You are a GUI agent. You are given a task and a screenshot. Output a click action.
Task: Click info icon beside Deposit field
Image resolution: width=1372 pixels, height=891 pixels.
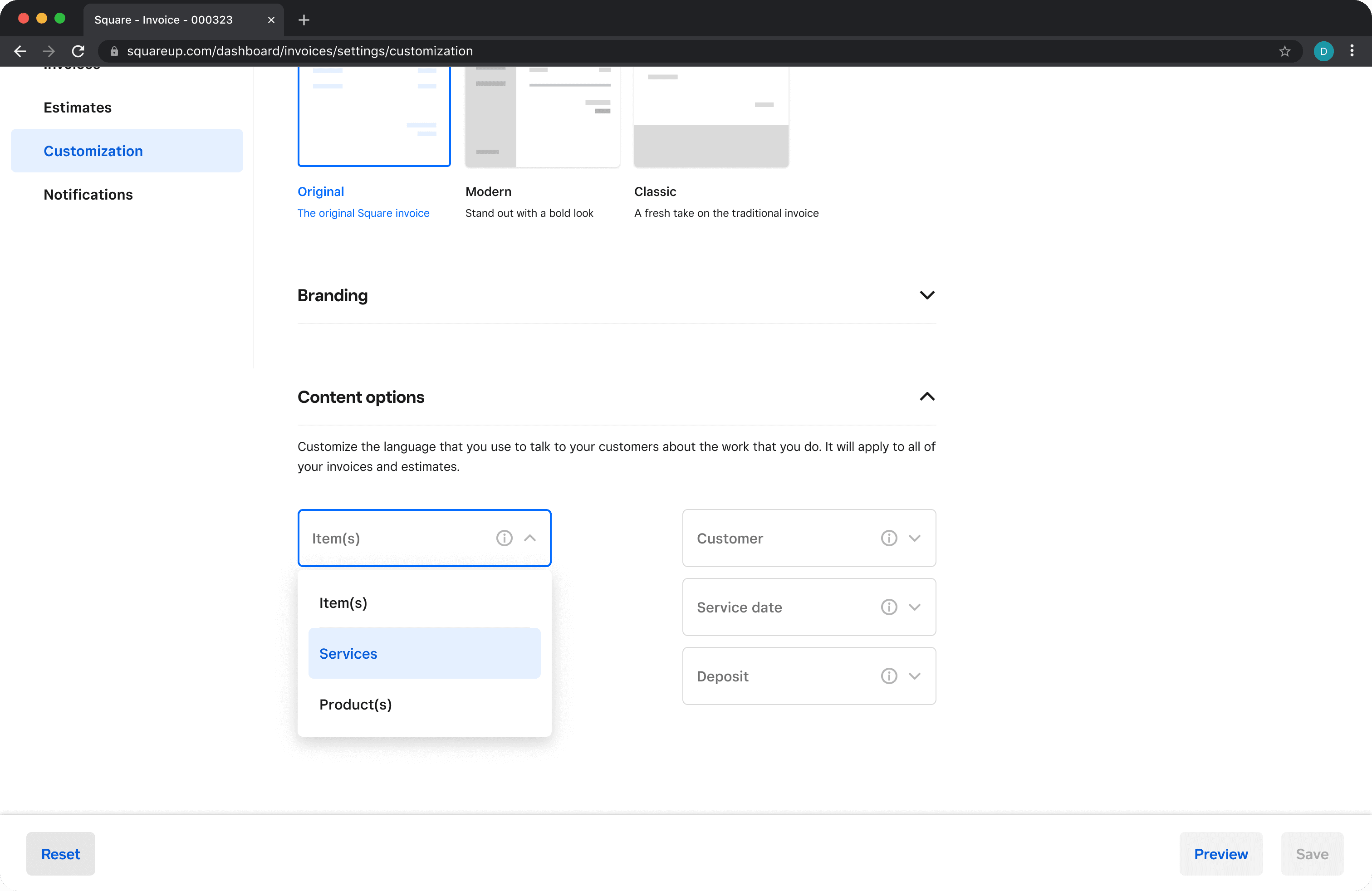coord(888,676)
